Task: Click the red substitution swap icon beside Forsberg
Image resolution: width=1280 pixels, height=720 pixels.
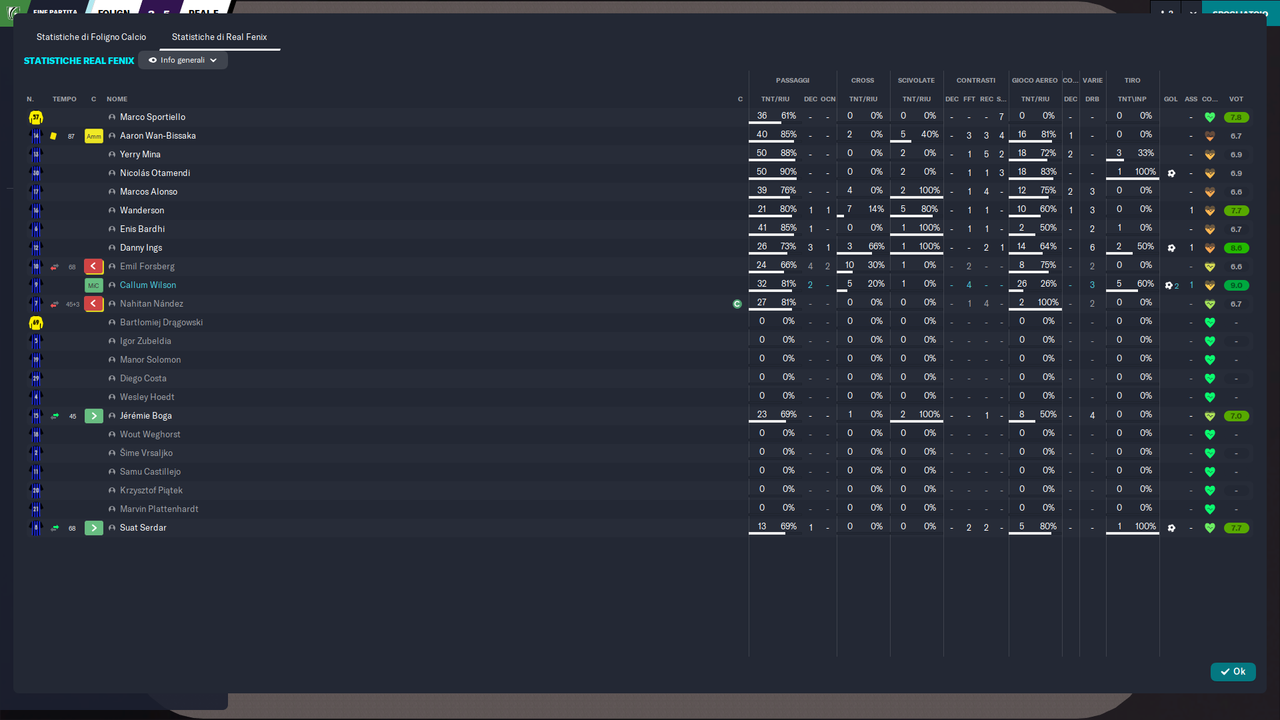Action: click(x=54, y=267)
